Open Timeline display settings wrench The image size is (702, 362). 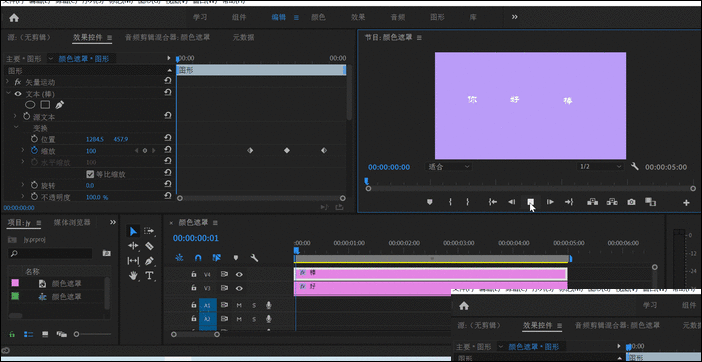(x=254, y=258)
